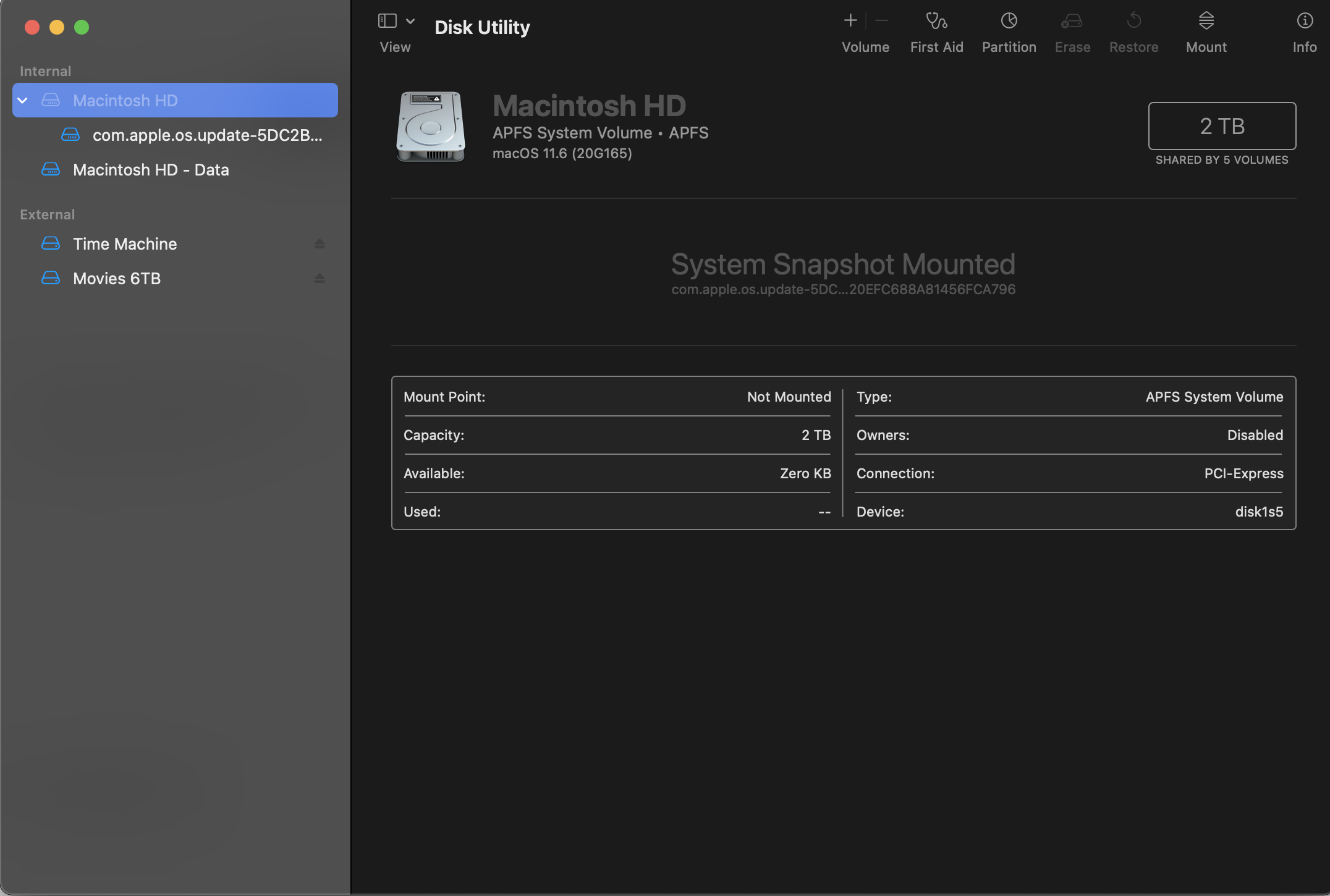Click the green fullscreen window button
The image size is (1330, 896).
click(x=82, y=27)
